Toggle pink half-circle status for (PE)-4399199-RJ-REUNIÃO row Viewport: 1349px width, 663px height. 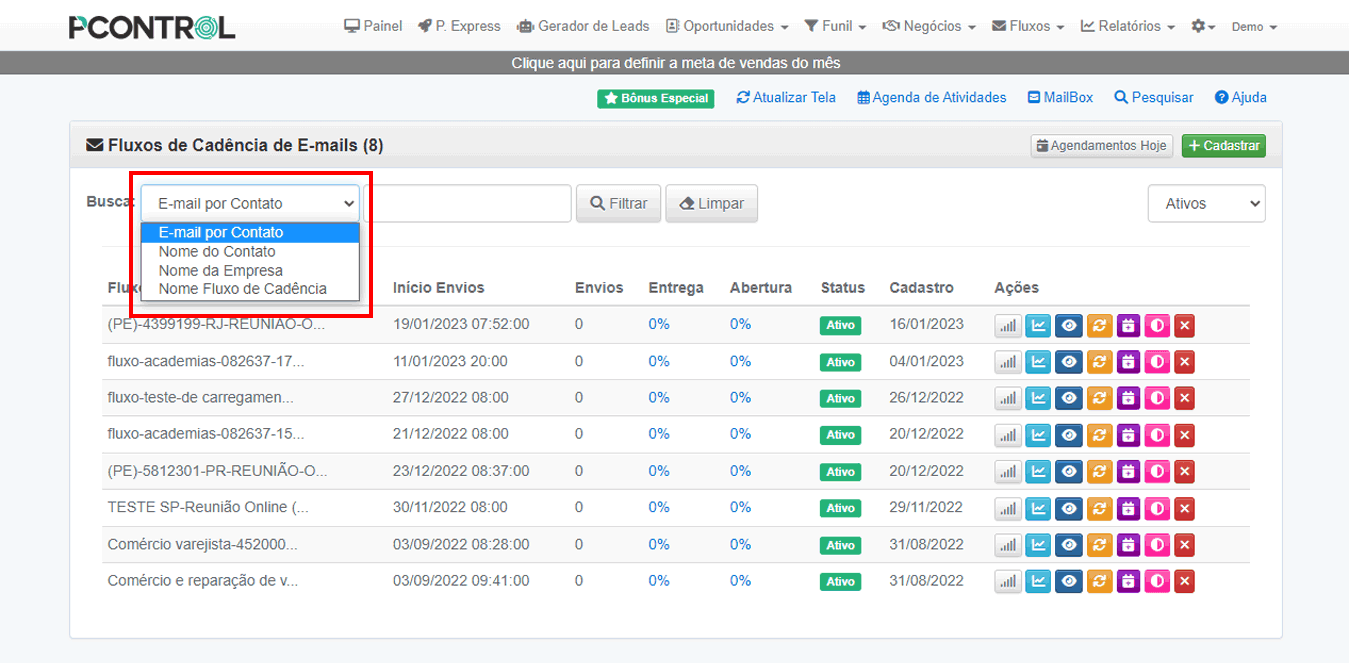click(x=1157, y=326)
